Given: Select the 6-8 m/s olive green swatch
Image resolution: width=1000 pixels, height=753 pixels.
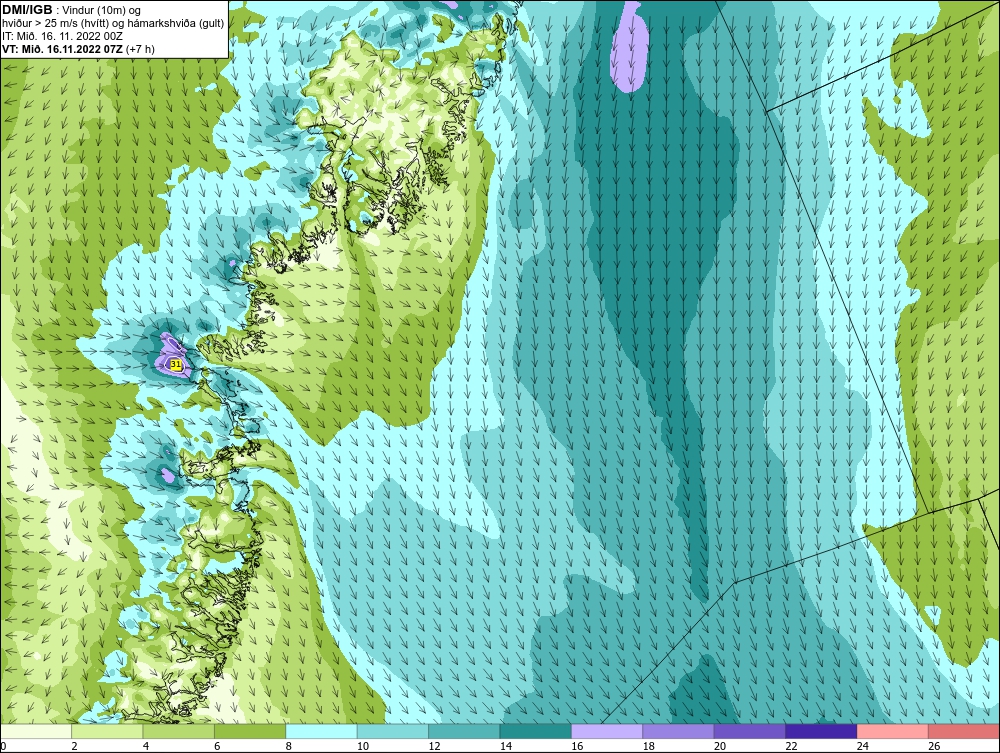Looking at the screenshot, I should click(x=250, y=731).
